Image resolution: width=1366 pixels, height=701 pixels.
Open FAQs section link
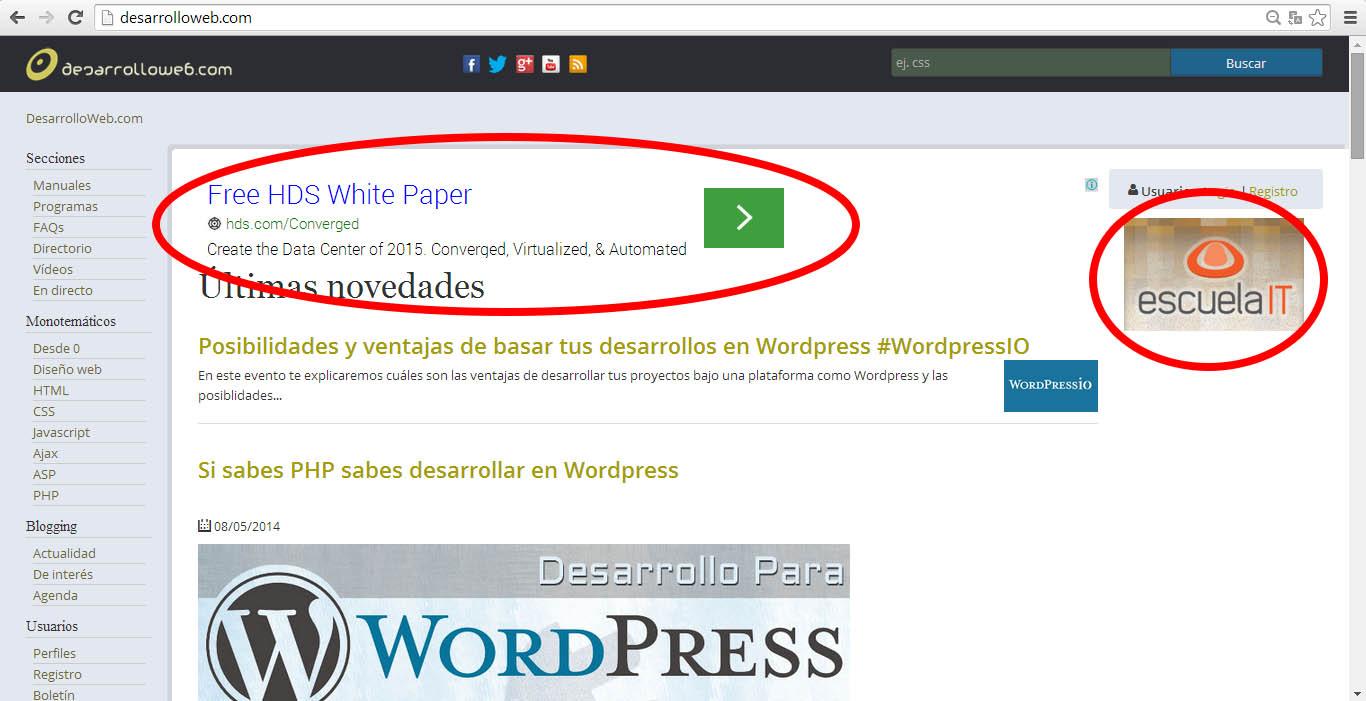point(48,227)
